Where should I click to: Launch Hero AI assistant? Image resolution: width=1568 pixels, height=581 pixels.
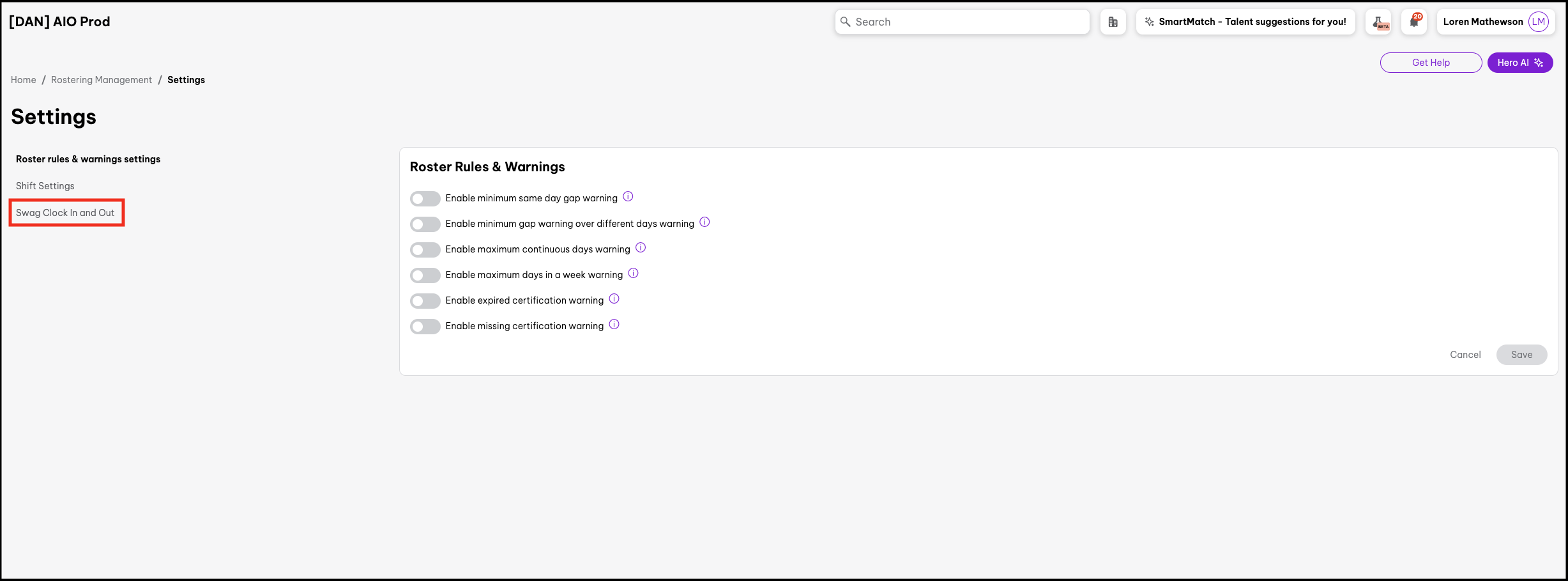pos(1519,63)
